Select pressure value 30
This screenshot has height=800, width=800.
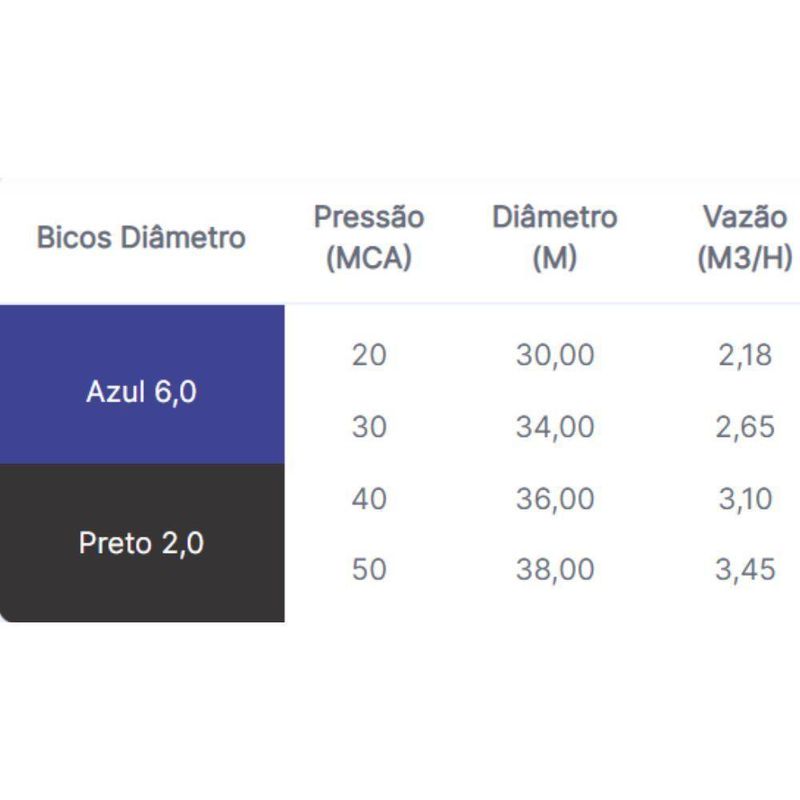coord(369,427)
